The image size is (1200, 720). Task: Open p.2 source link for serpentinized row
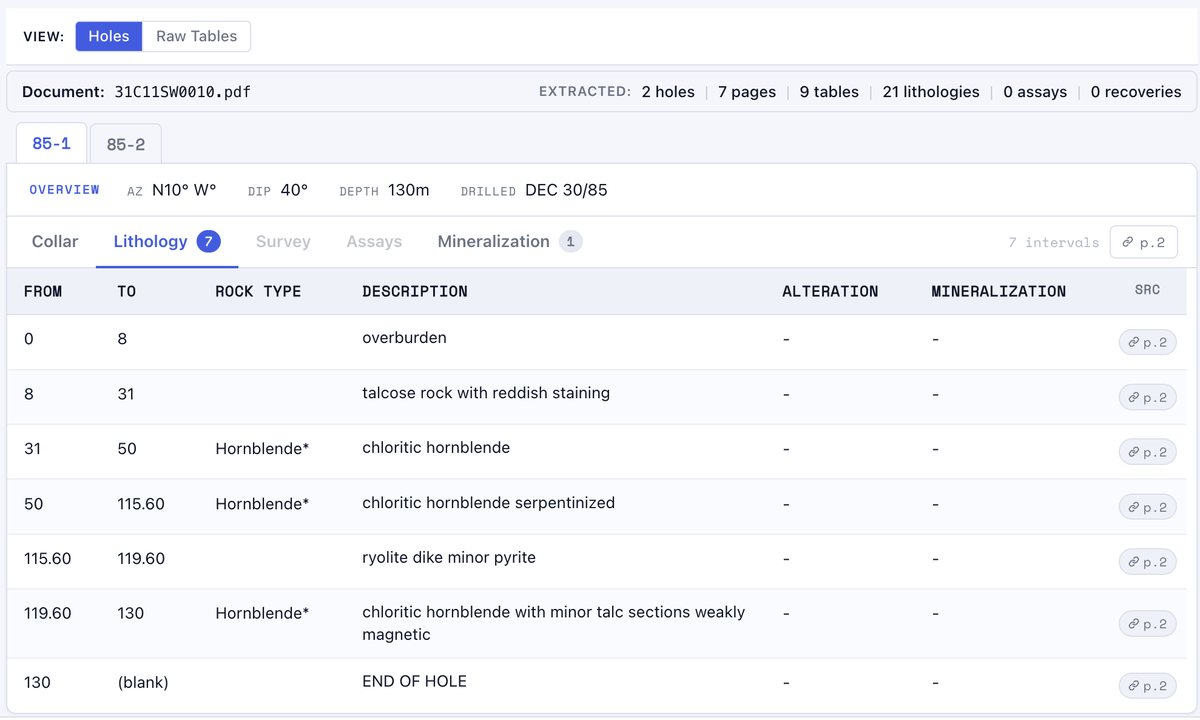pyautogui.click(x=1147, y=507)
